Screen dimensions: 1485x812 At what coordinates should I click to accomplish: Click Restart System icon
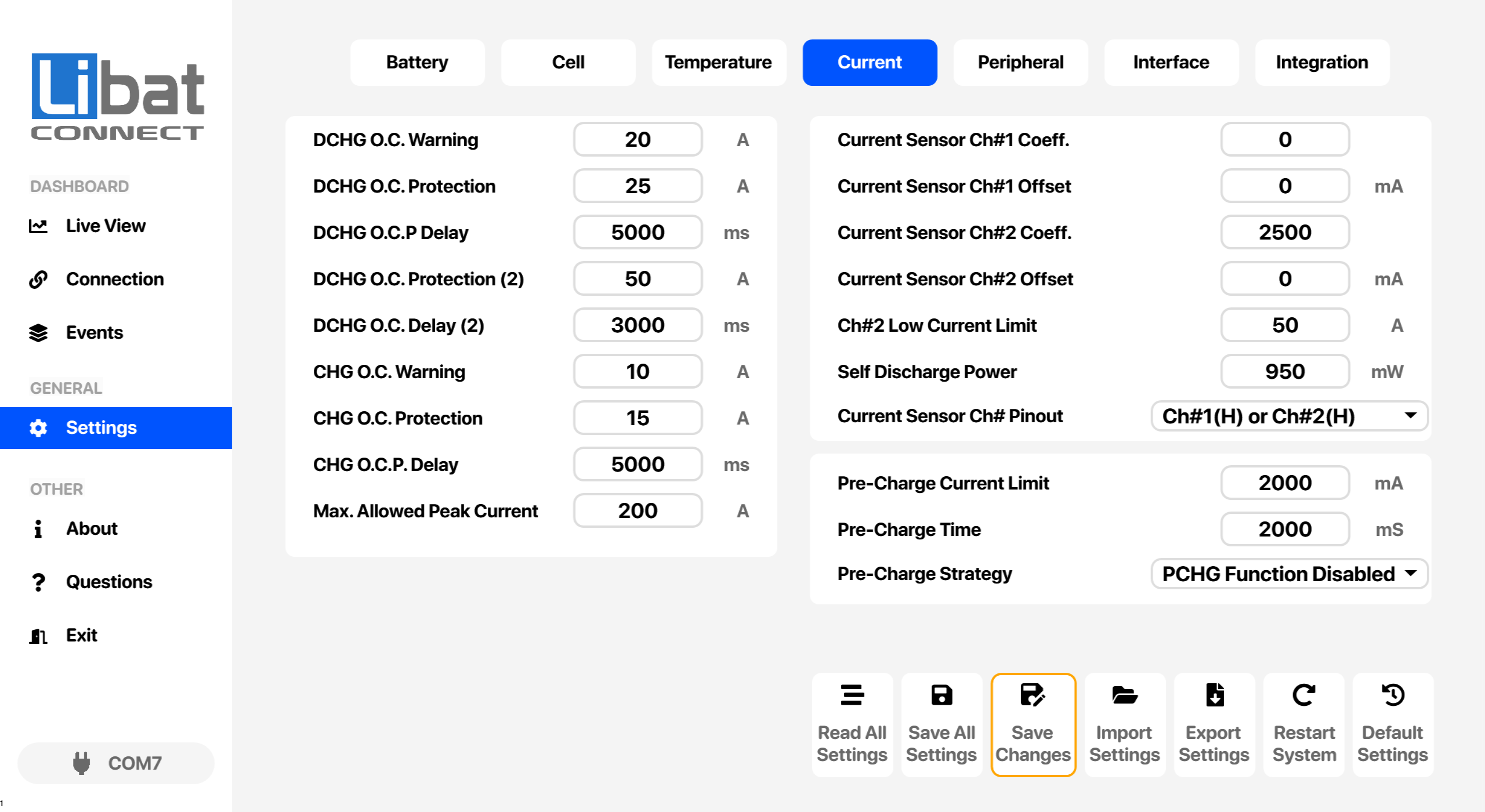[1304, 695]
